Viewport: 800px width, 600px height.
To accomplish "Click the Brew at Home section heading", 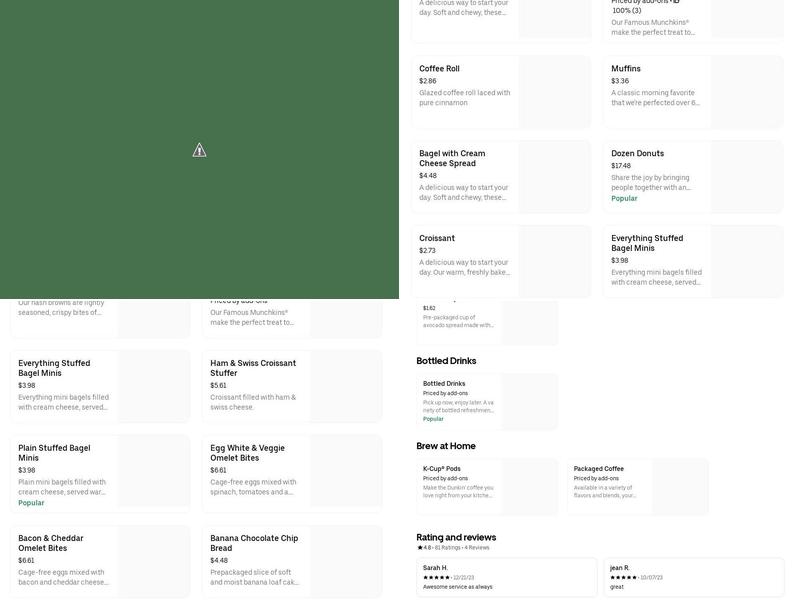I will [x=446, y=446].
